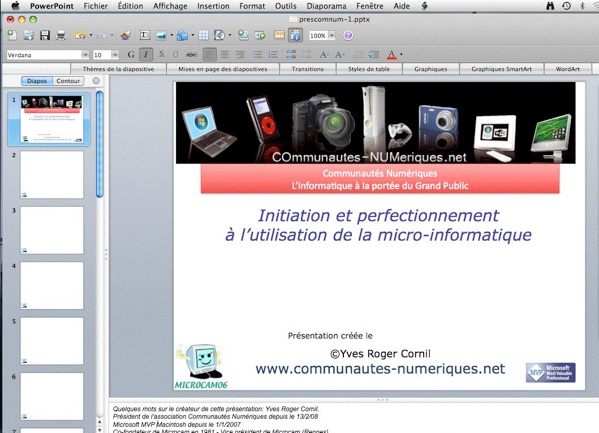Toggle Italic (I) formatting
Viewport: 599px width, 433px height.
tap(146, 55)
